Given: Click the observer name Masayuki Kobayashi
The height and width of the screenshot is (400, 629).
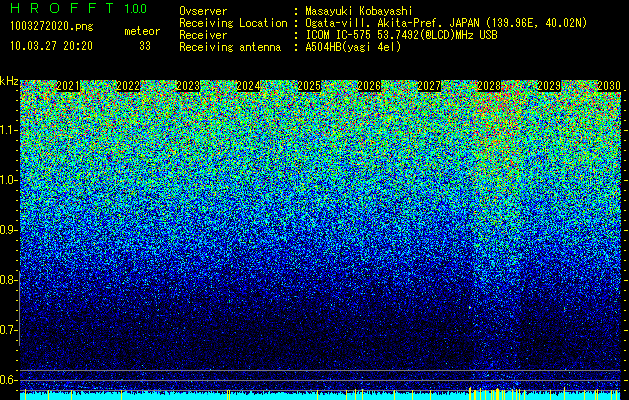Looking at the screenshot, I should [x=359, y=11].
